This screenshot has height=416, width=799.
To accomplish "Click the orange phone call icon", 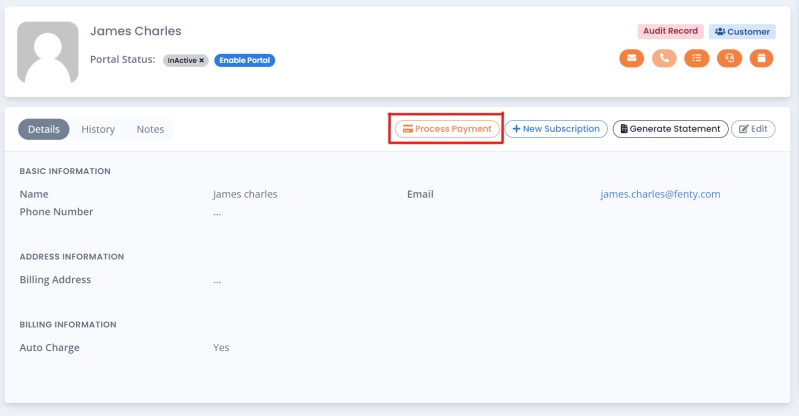I will coord(664,58).
